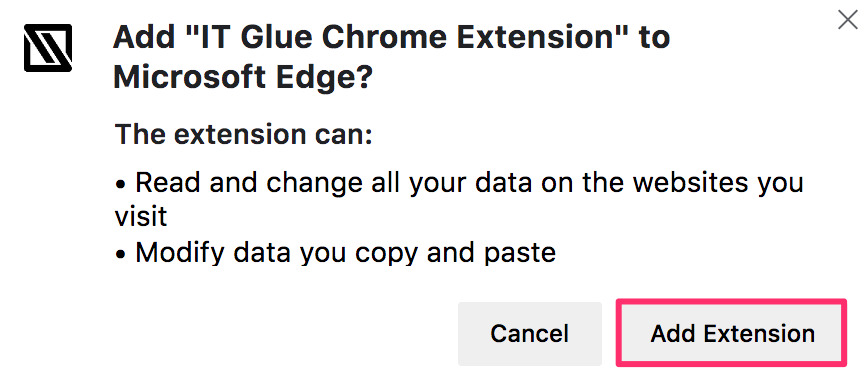Click the word "Add" starting the dialog title
866x384 pixels.
click(138, 38)
